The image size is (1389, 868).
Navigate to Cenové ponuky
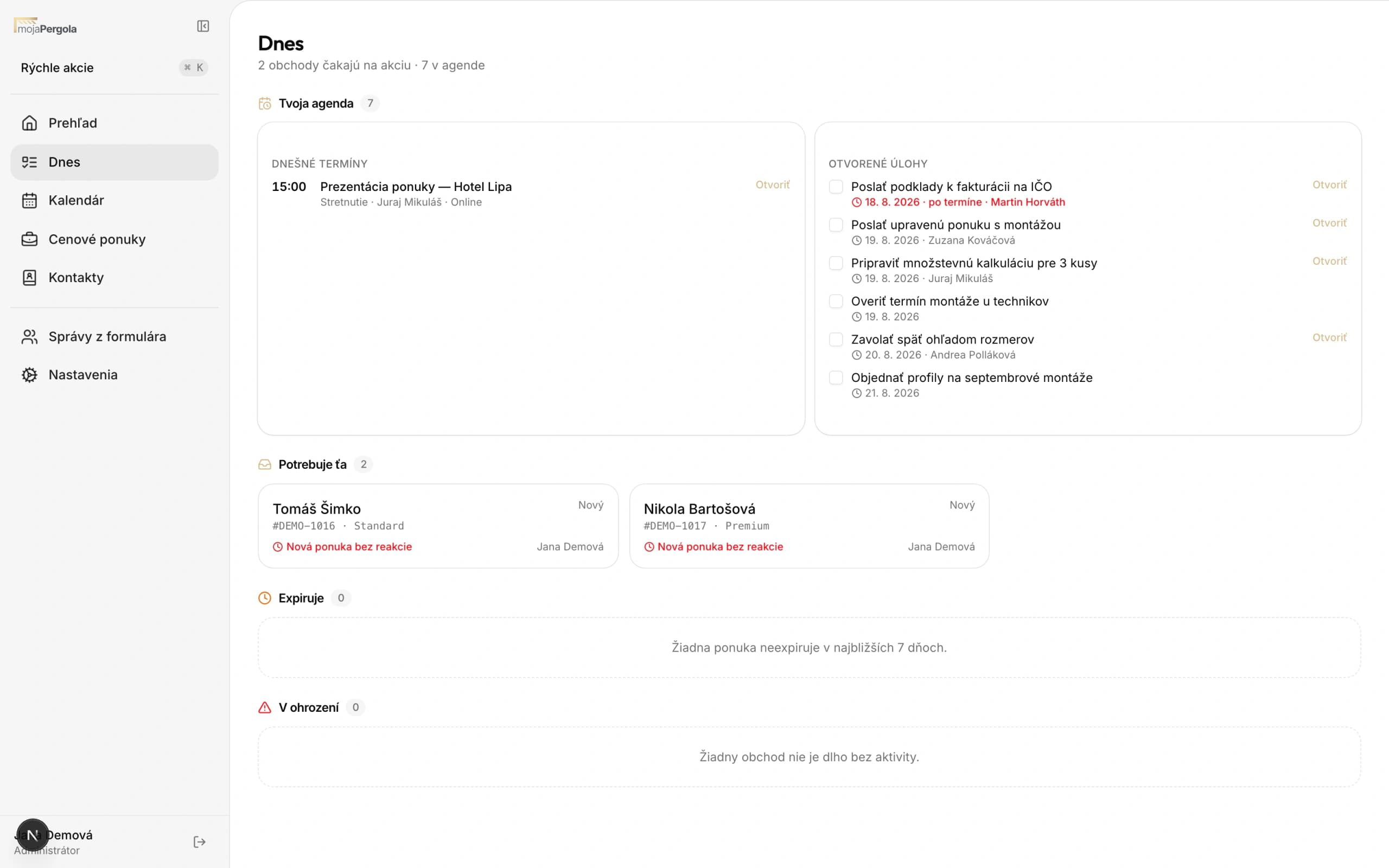point(114,239)
